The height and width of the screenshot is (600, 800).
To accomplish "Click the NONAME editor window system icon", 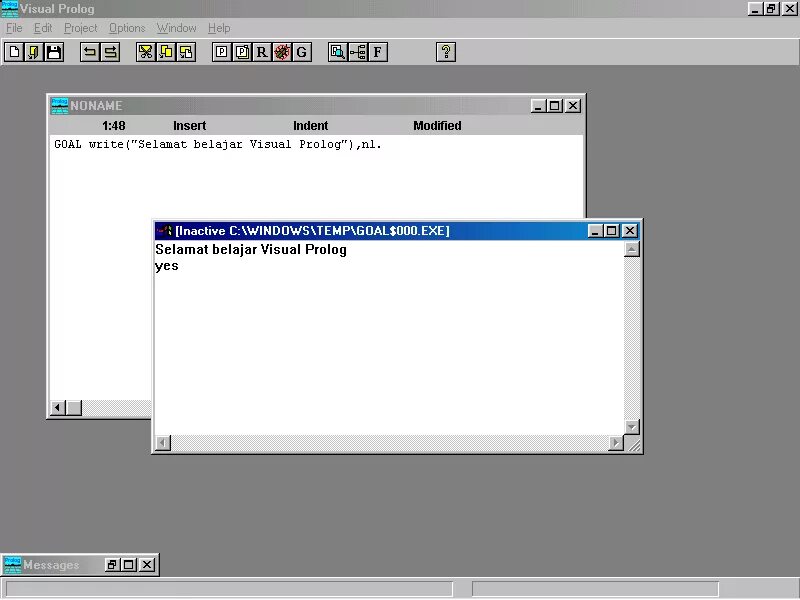I will 59,106.
